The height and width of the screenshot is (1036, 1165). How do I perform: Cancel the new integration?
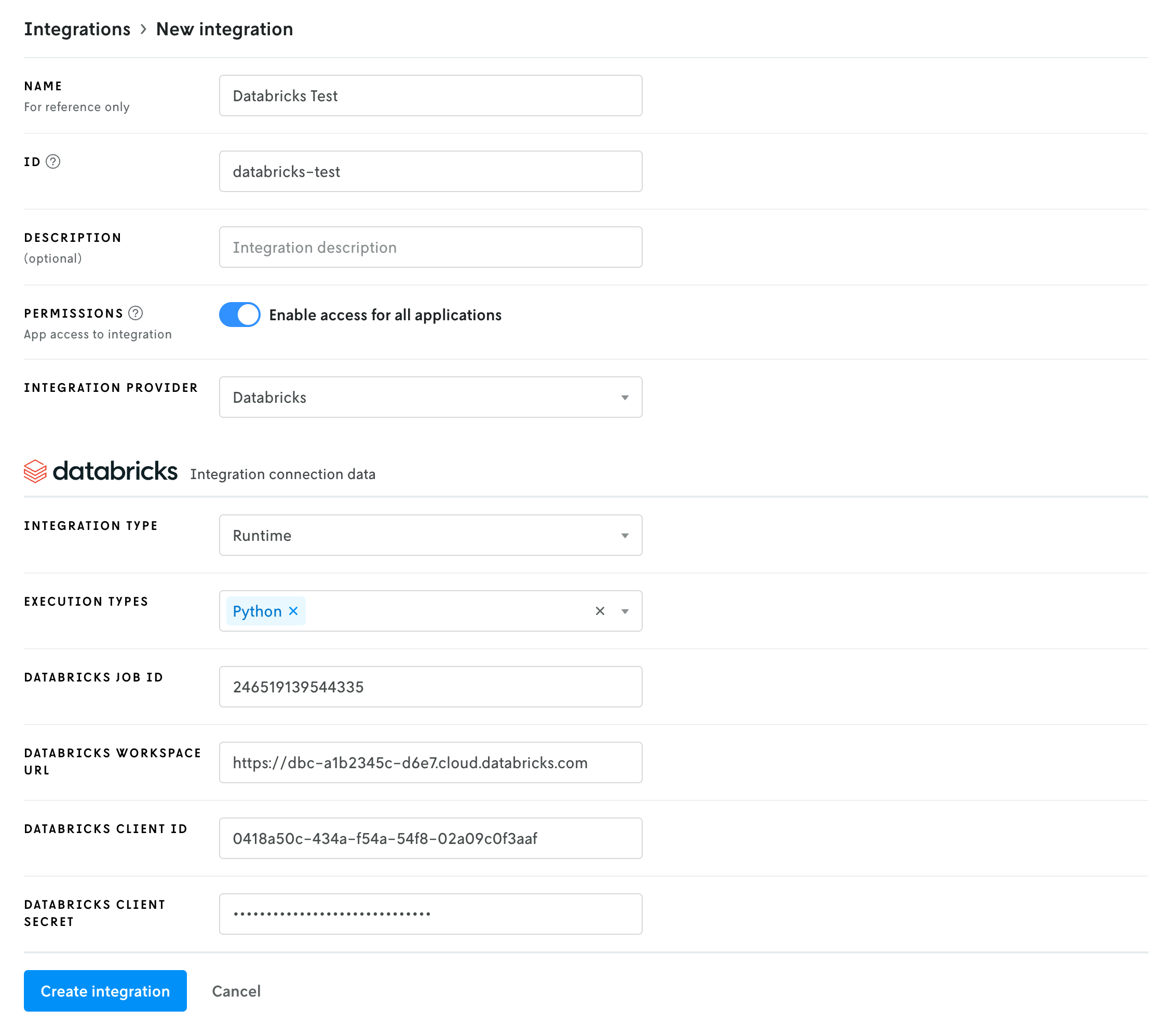tap(236, 991)
